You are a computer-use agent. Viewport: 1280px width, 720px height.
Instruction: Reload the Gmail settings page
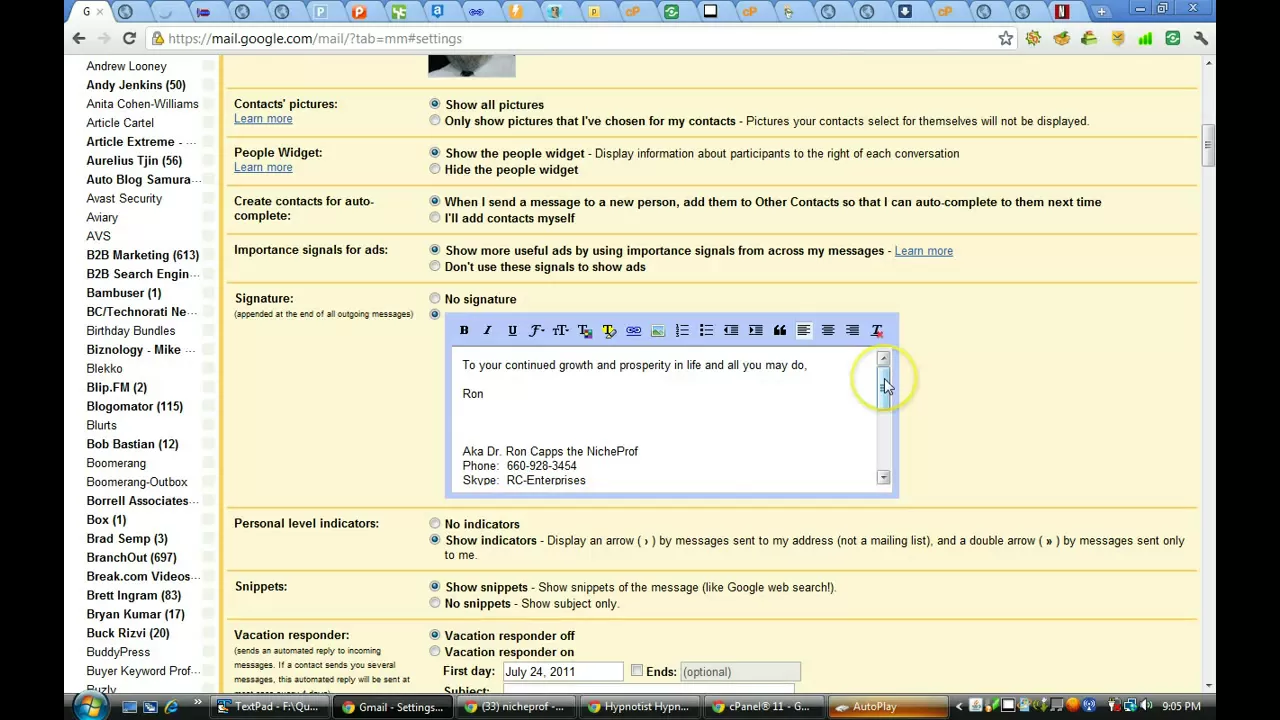pyautogui.click(x=129, y=38)
